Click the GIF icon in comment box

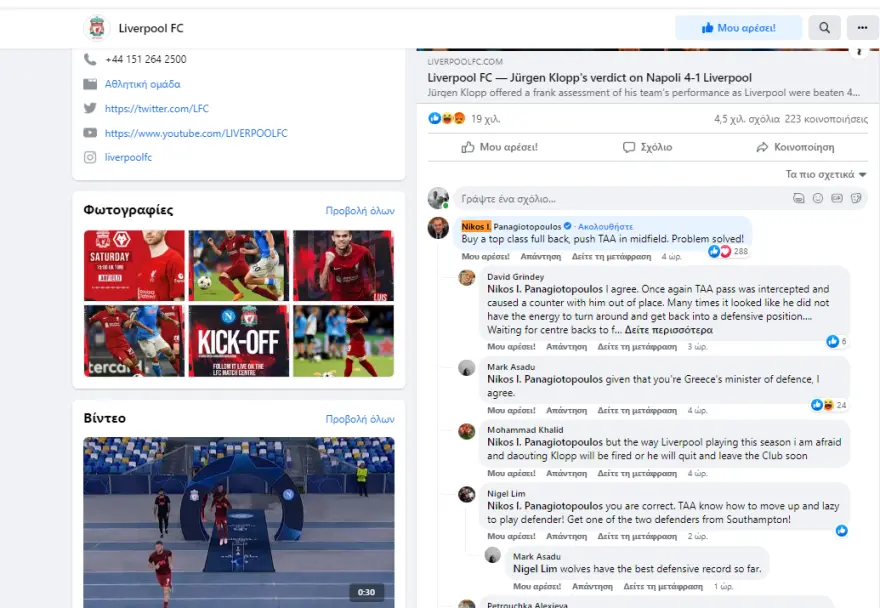point(837,199)
